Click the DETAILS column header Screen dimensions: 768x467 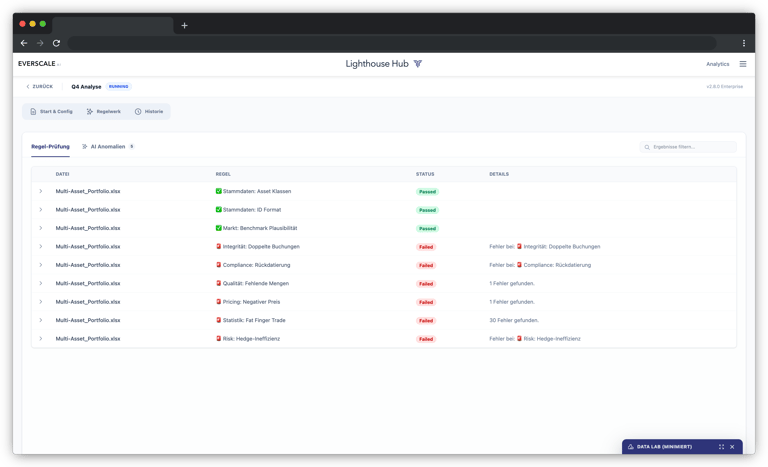tap(499, 174)
